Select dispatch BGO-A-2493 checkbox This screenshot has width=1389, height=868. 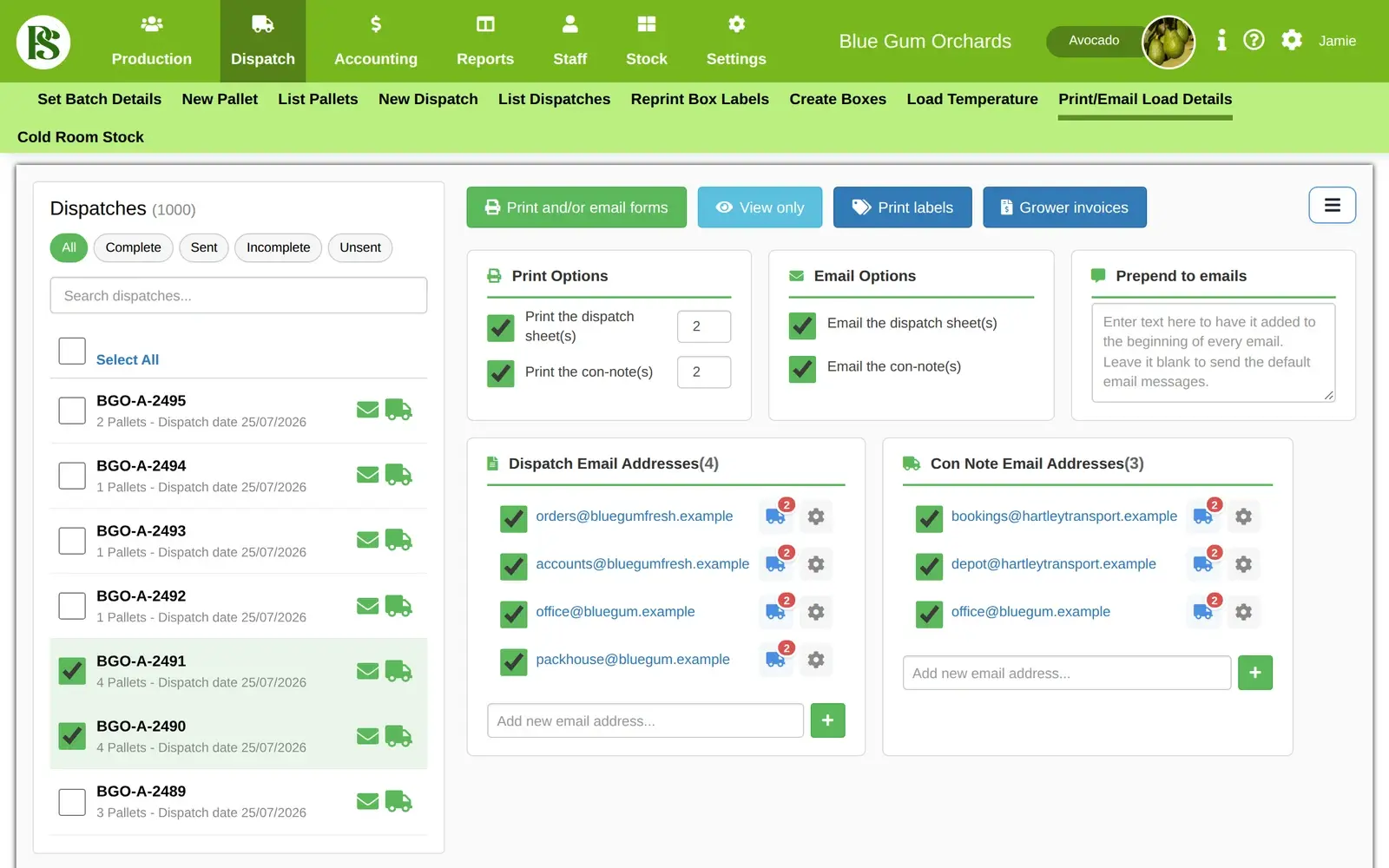point(72,541)
